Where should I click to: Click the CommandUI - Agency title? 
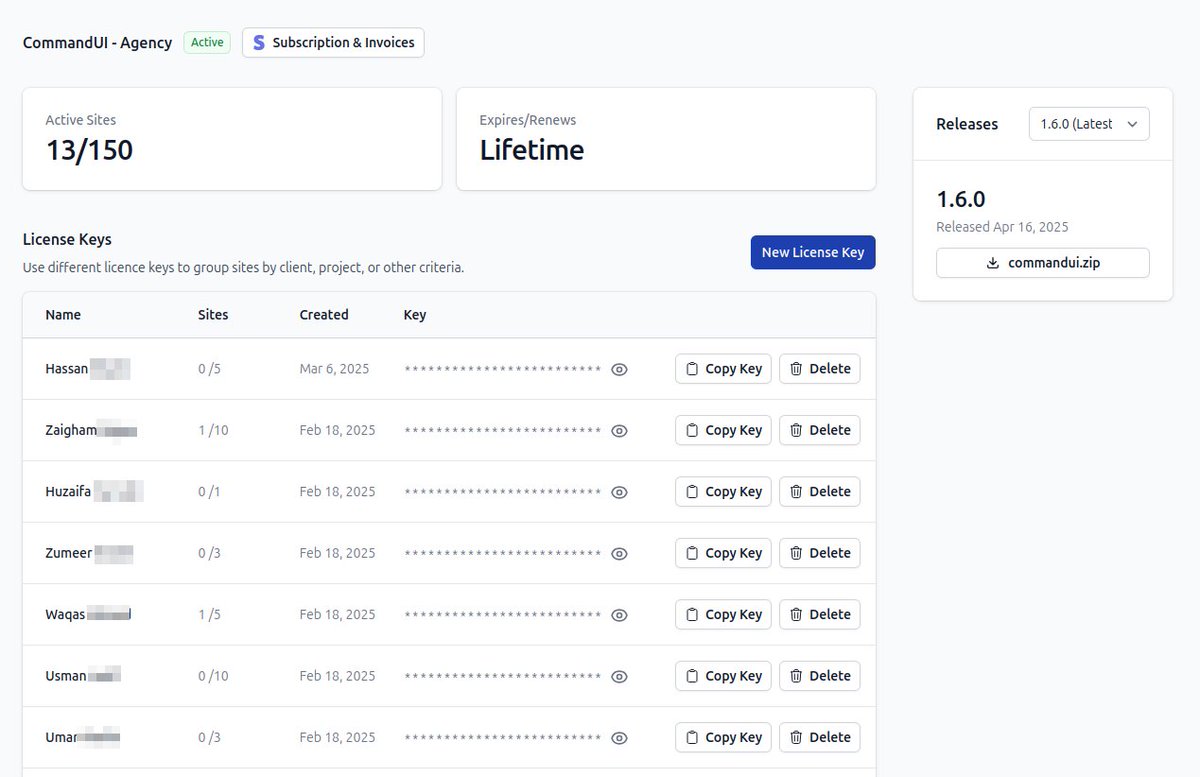coord(97,43)
